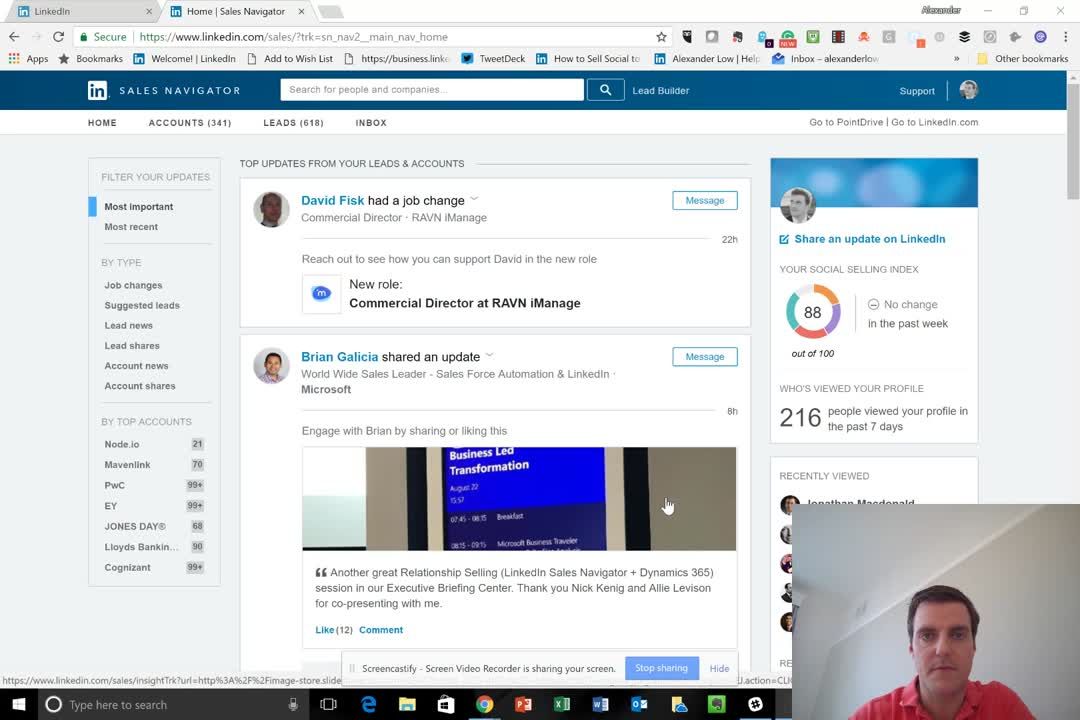Open Windows Start menu

(19, 704)
